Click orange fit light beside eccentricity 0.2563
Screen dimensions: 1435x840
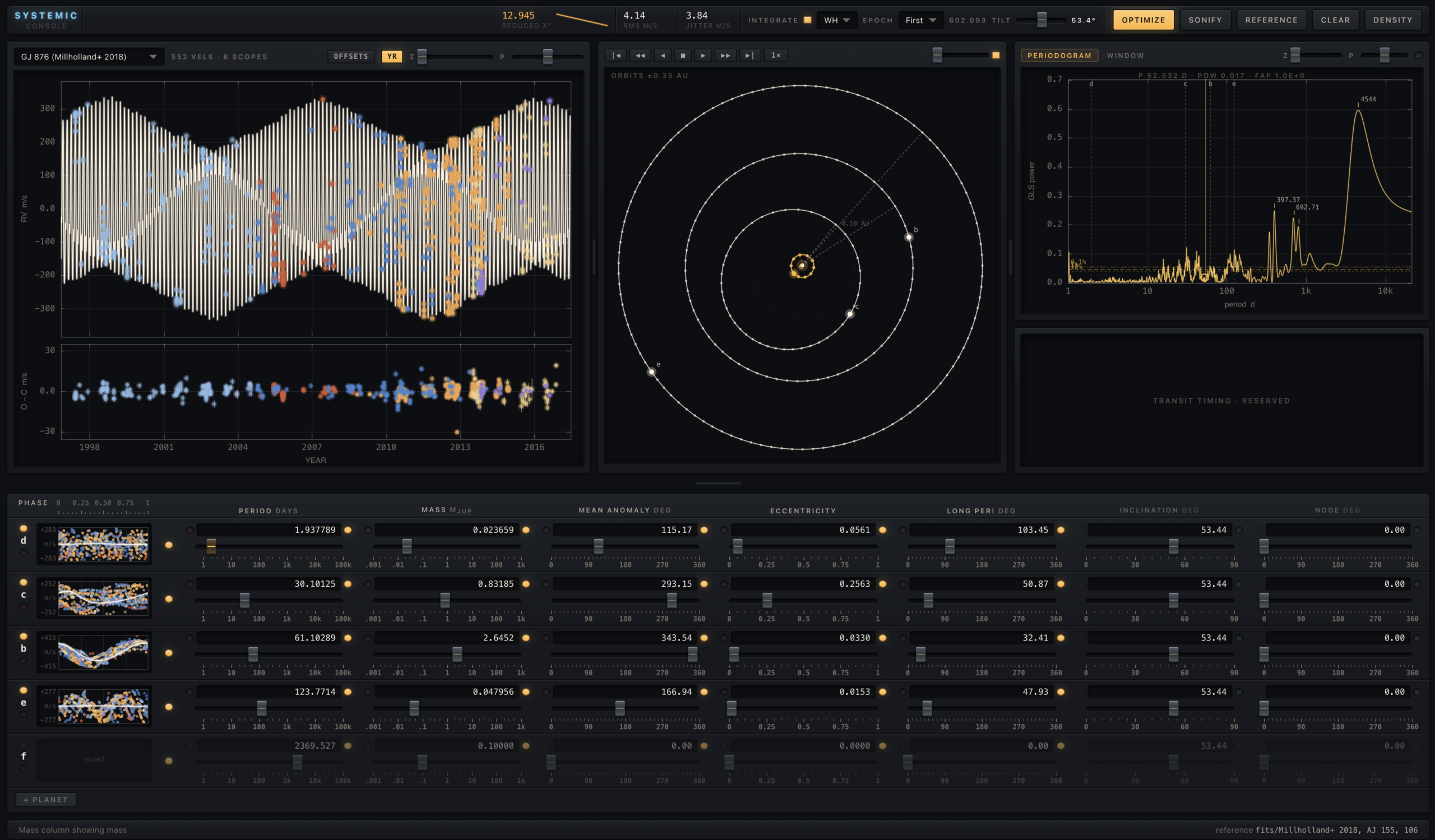[883, 584]
